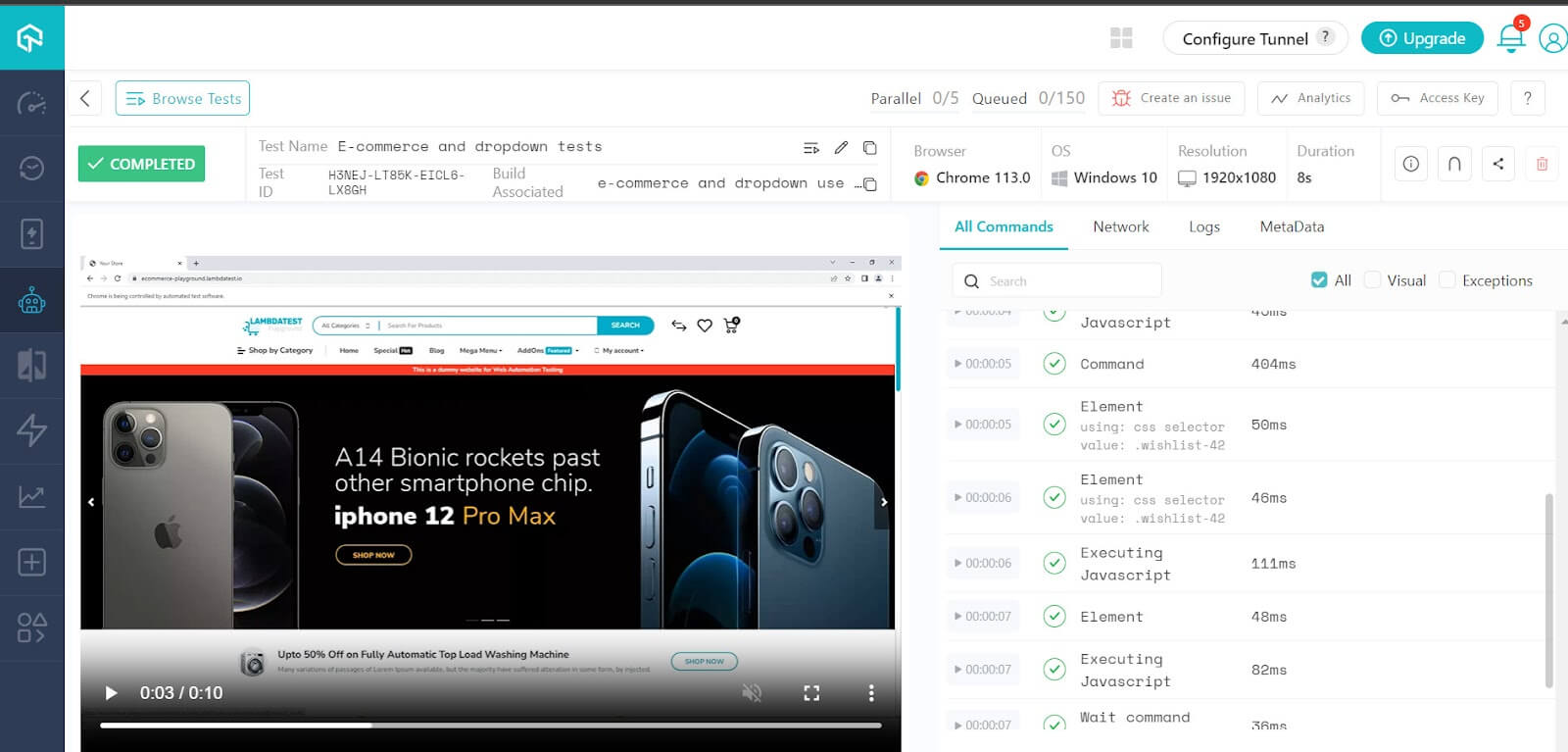Open the test info circle icon
Viewport: 1568px width, 752px height.
point(1411,164)
